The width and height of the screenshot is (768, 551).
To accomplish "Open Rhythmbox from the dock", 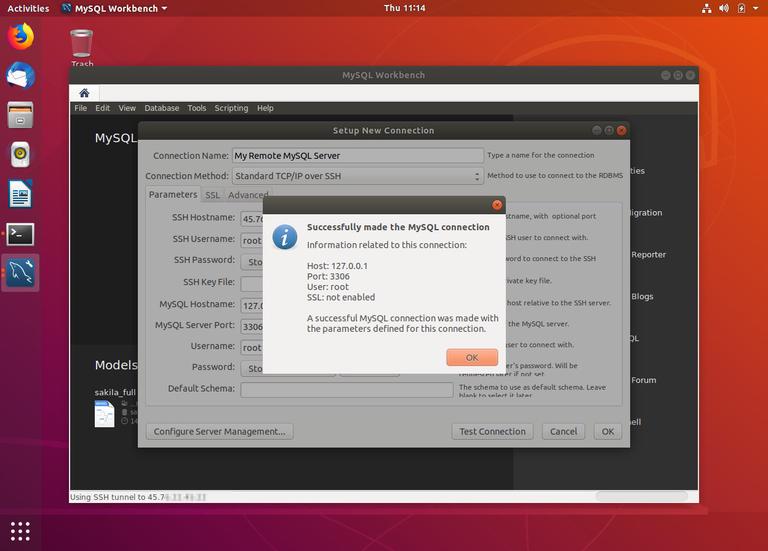I will (x=20, y=154).
